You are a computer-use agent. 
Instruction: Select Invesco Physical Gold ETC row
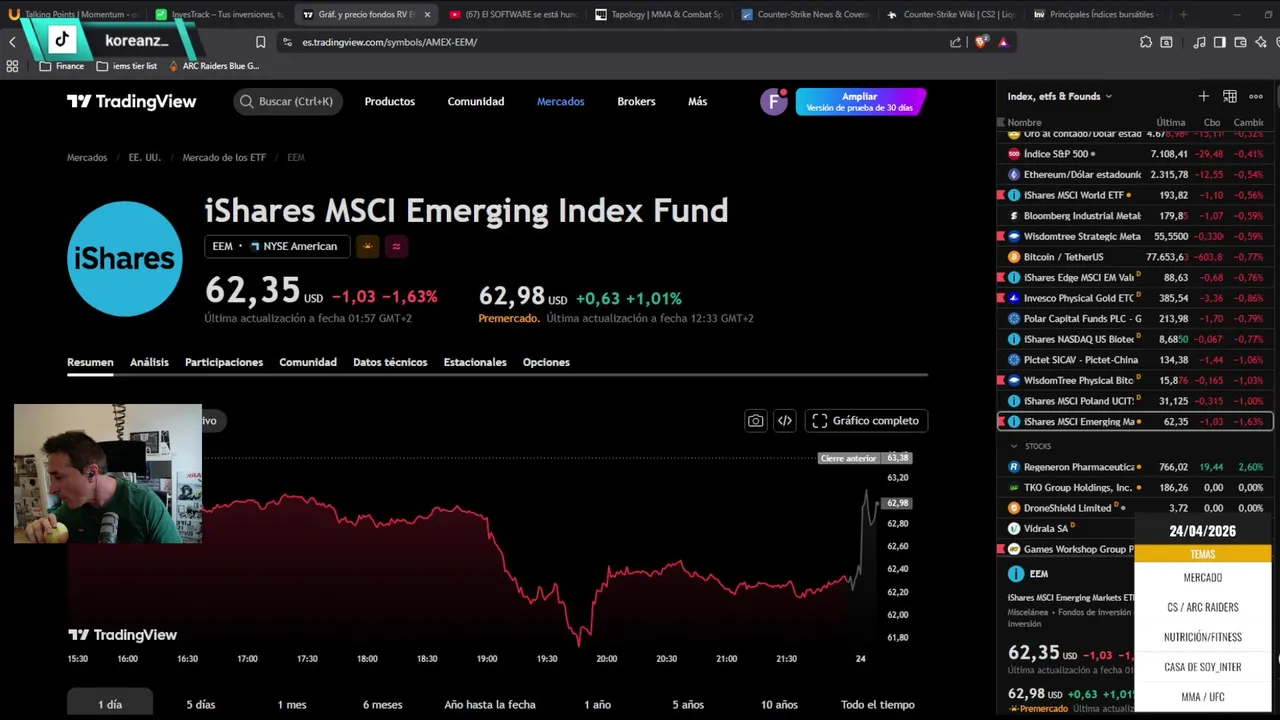coord(1136,298)
